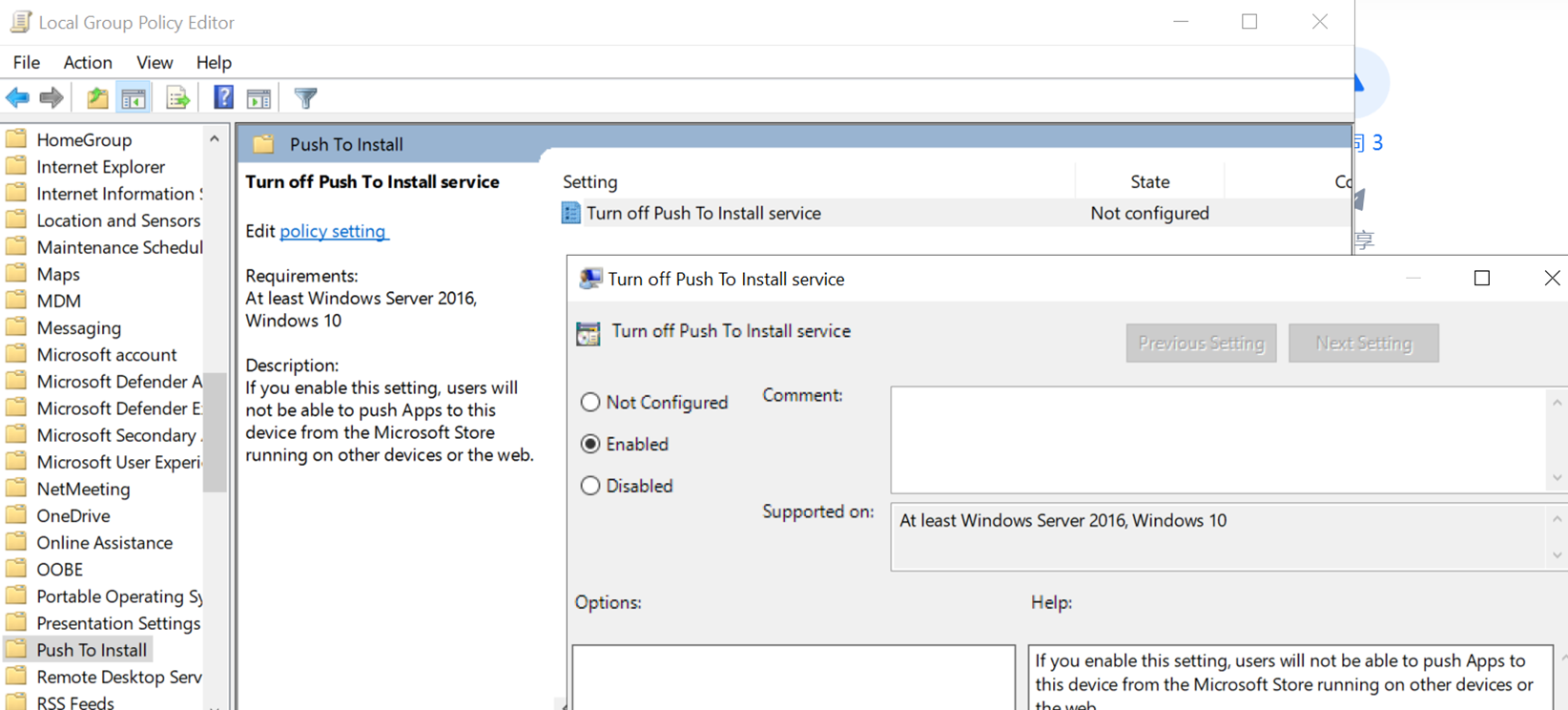
Task: Select Microsoft User Experience tree item
Action: tap(118, 462)
